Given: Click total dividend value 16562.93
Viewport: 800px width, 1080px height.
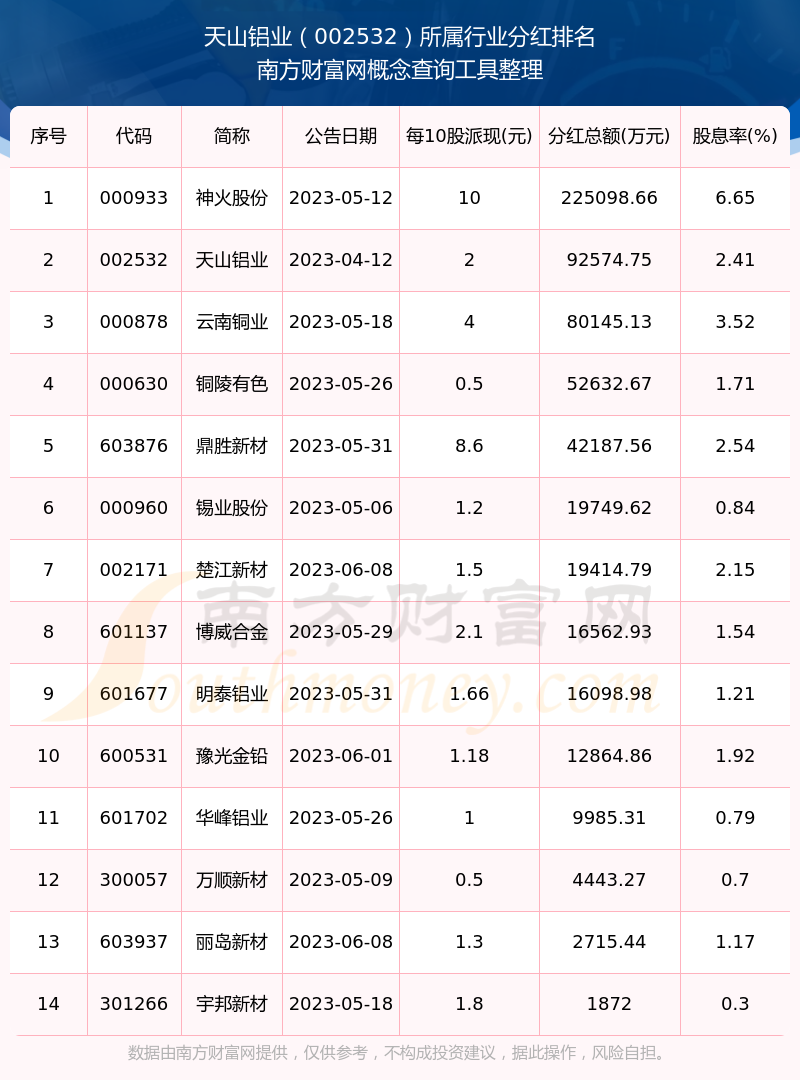Looking at the screenshot, I should tap(609, 632).
